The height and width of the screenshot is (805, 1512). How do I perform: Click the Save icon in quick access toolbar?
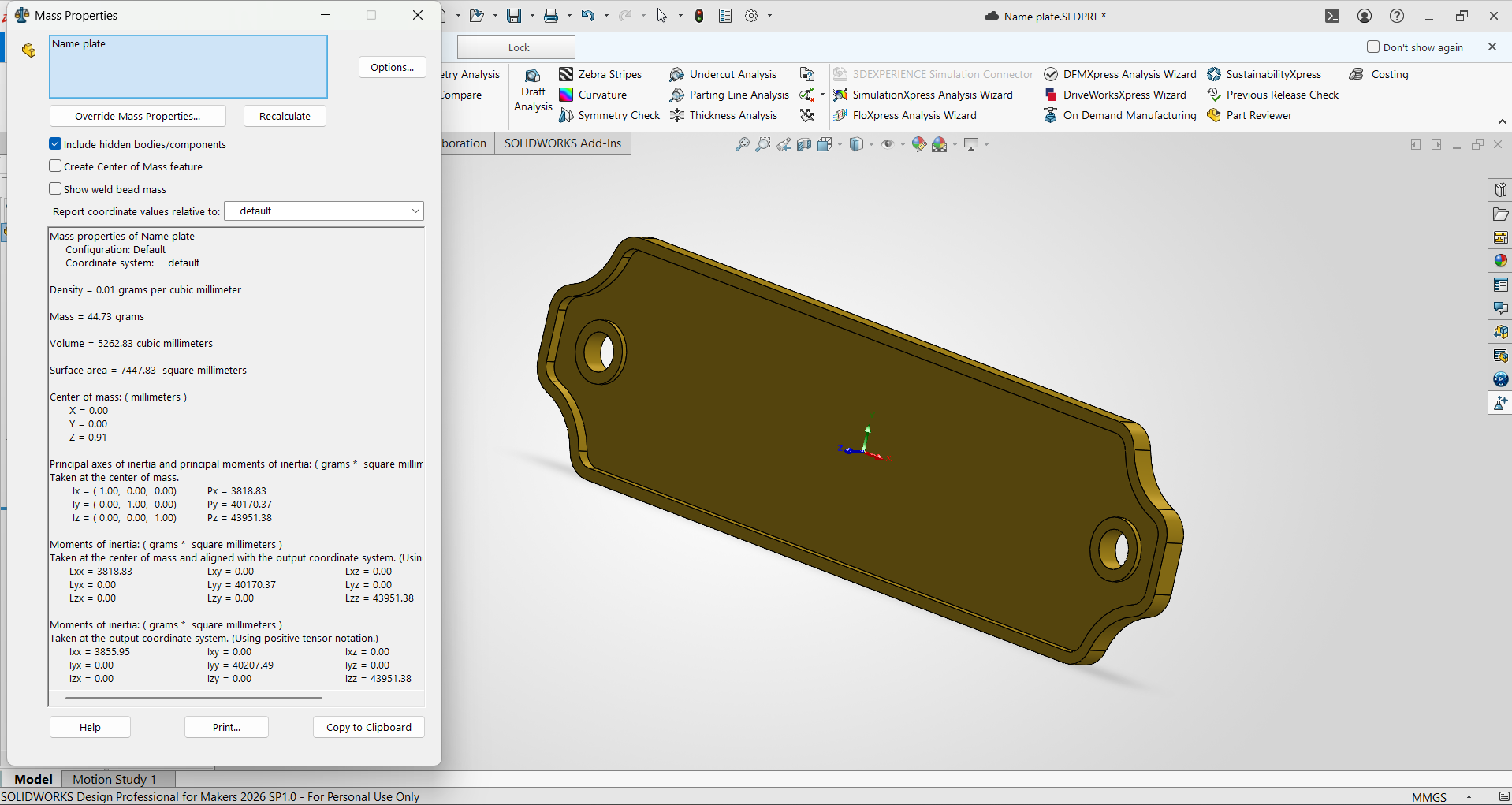514,16
